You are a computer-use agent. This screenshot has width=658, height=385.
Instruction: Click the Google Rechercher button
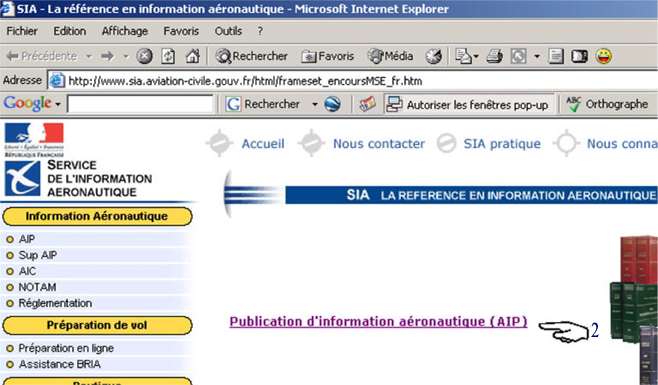(x=262, y=104)
